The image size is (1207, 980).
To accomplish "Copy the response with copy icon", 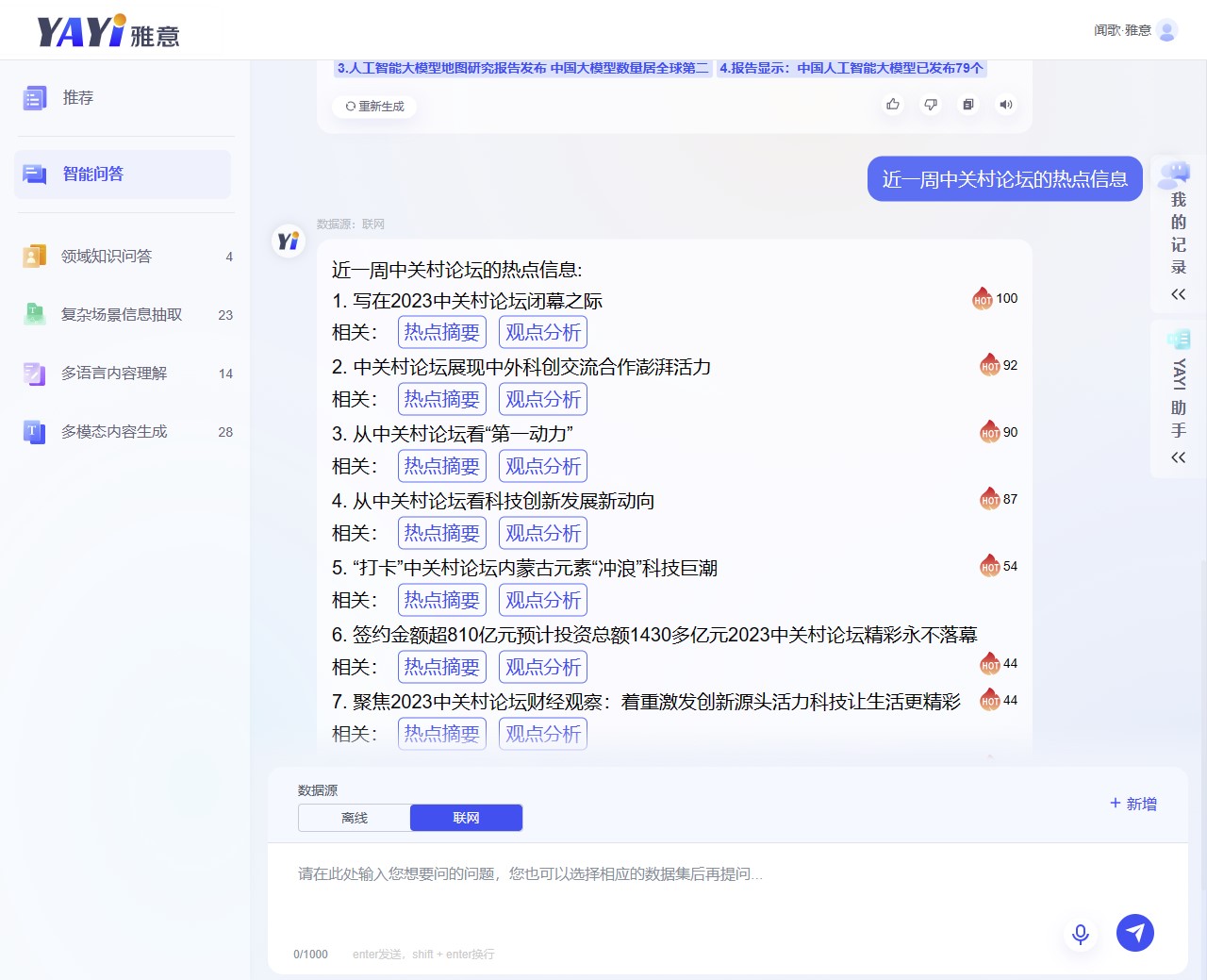I will (967, 105).
